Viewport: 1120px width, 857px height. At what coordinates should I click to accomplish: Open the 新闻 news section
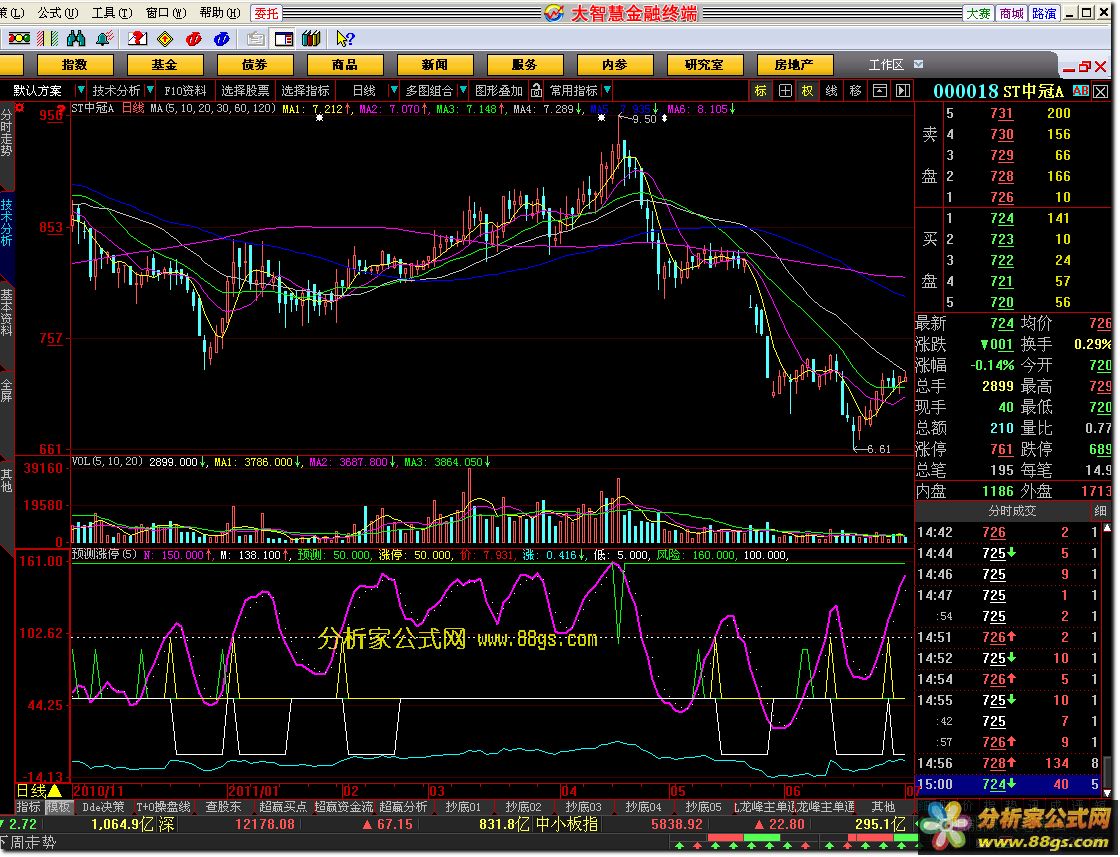coord(434,65)
